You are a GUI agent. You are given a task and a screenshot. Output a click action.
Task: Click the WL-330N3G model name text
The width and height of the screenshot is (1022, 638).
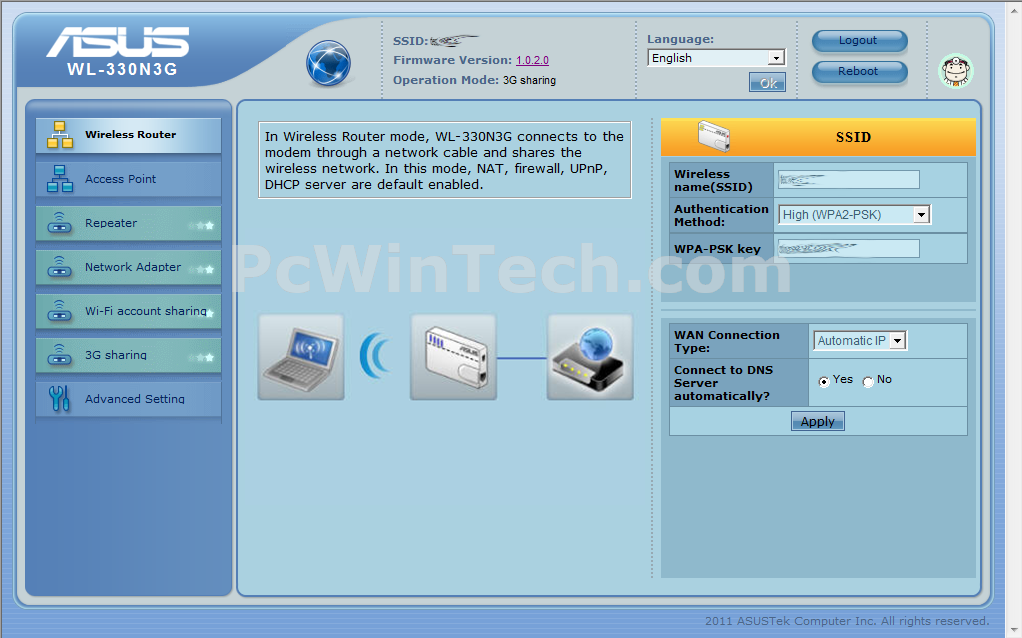pos(122,69)
